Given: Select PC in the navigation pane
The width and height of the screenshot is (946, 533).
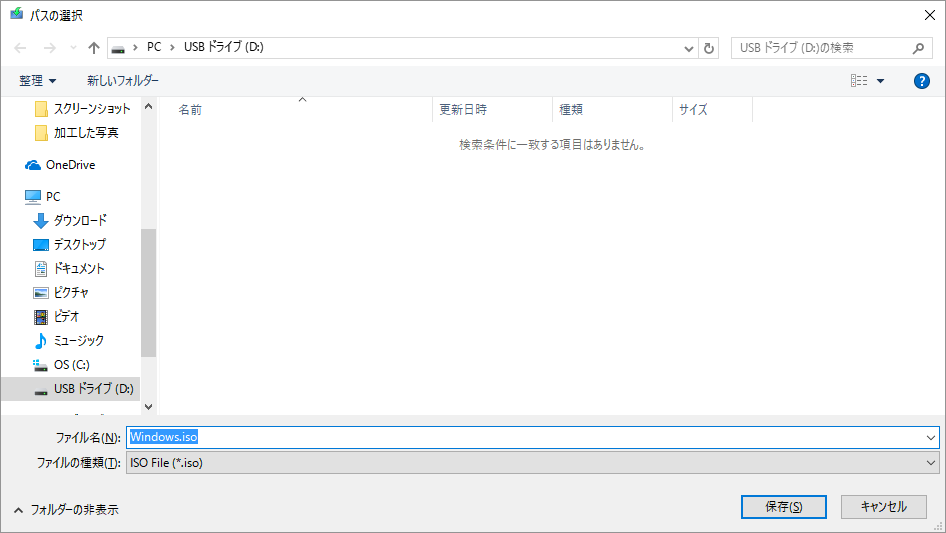Looking at the screenshot, I should 43,197.
